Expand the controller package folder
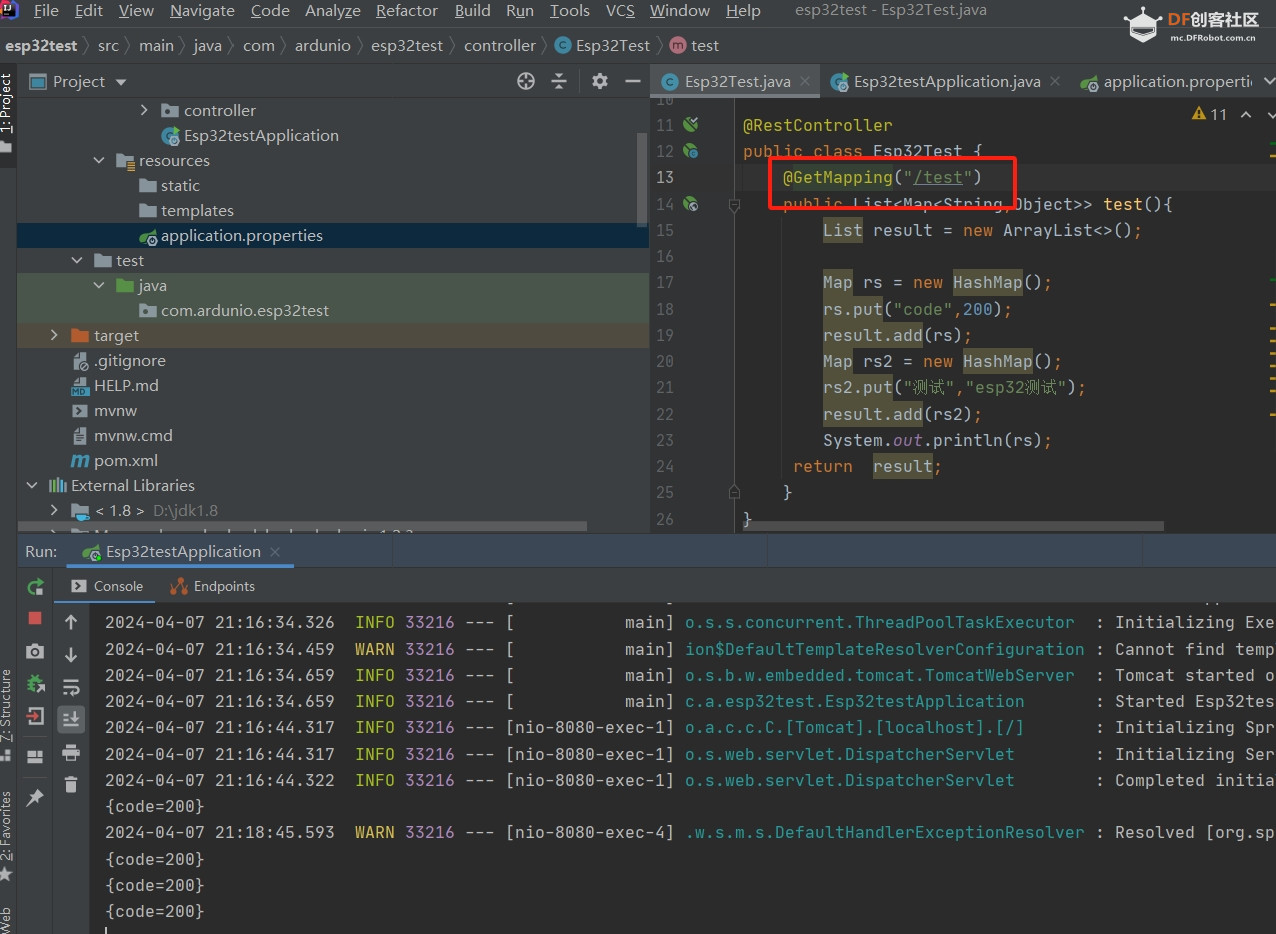 (144, 110)
